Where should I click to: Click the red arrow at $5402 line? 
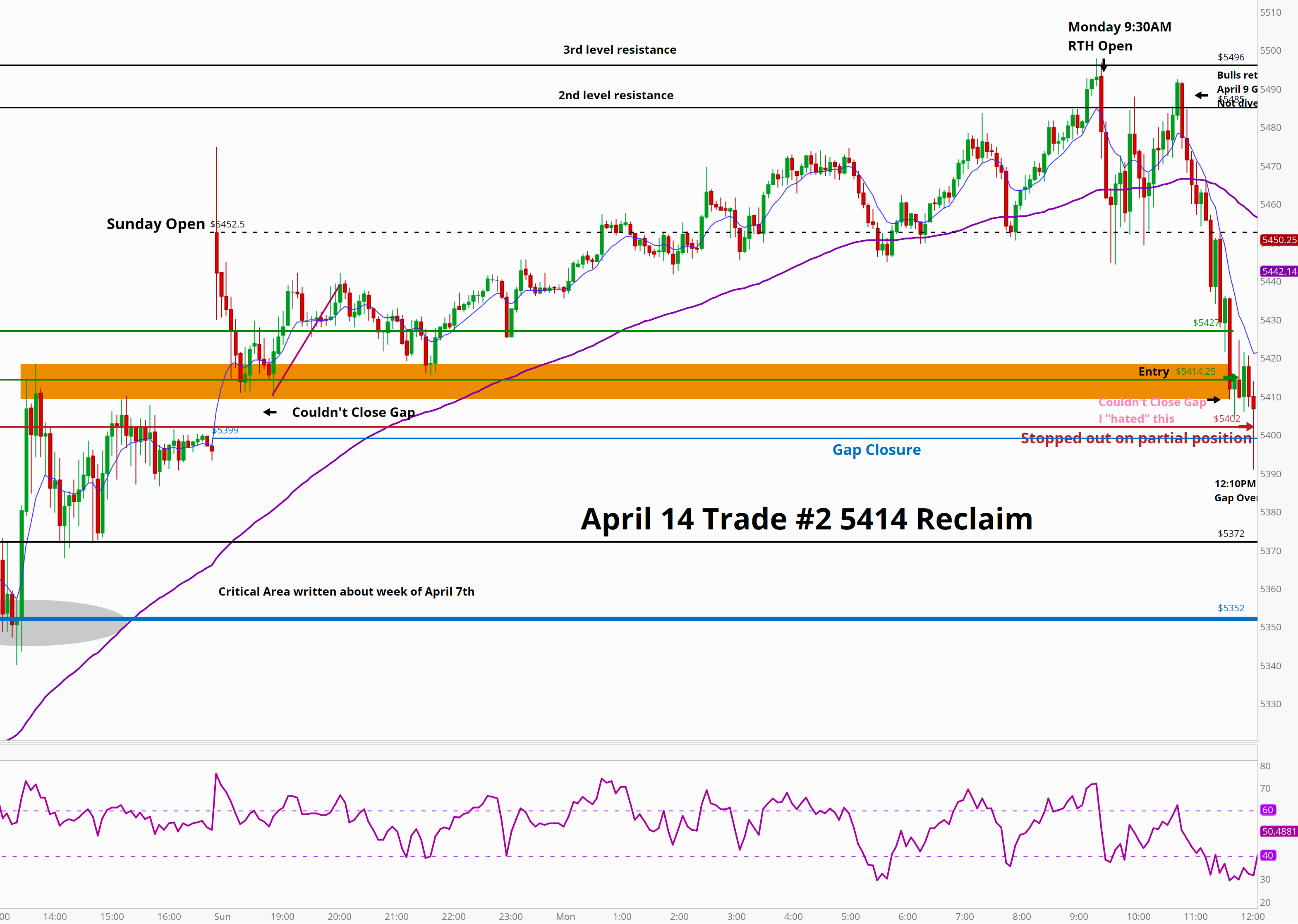(1245, 427)
